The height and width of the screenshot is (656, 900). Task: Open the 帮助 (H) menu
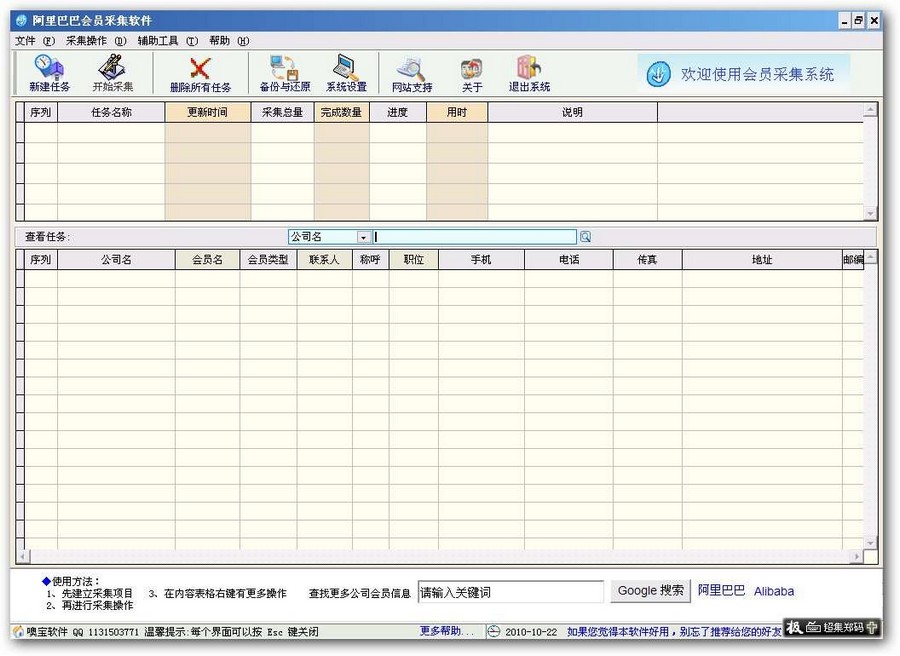pos(229,41)
